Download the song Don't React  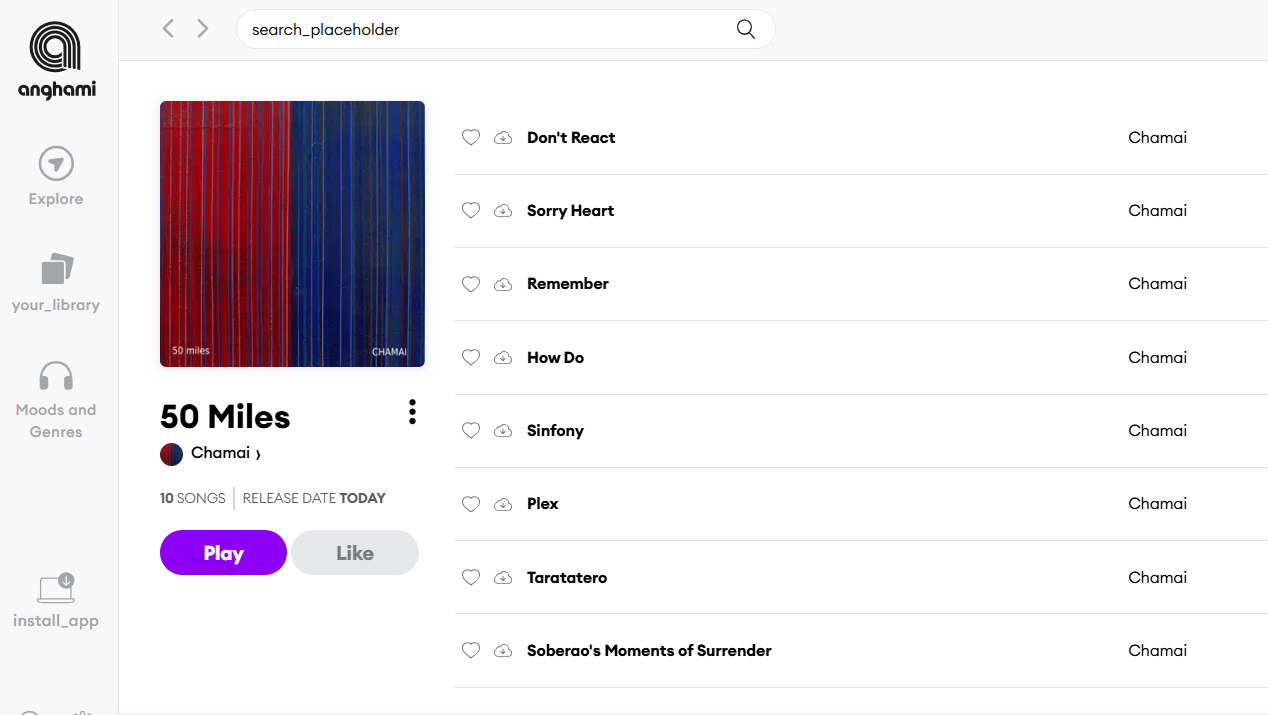503,138
